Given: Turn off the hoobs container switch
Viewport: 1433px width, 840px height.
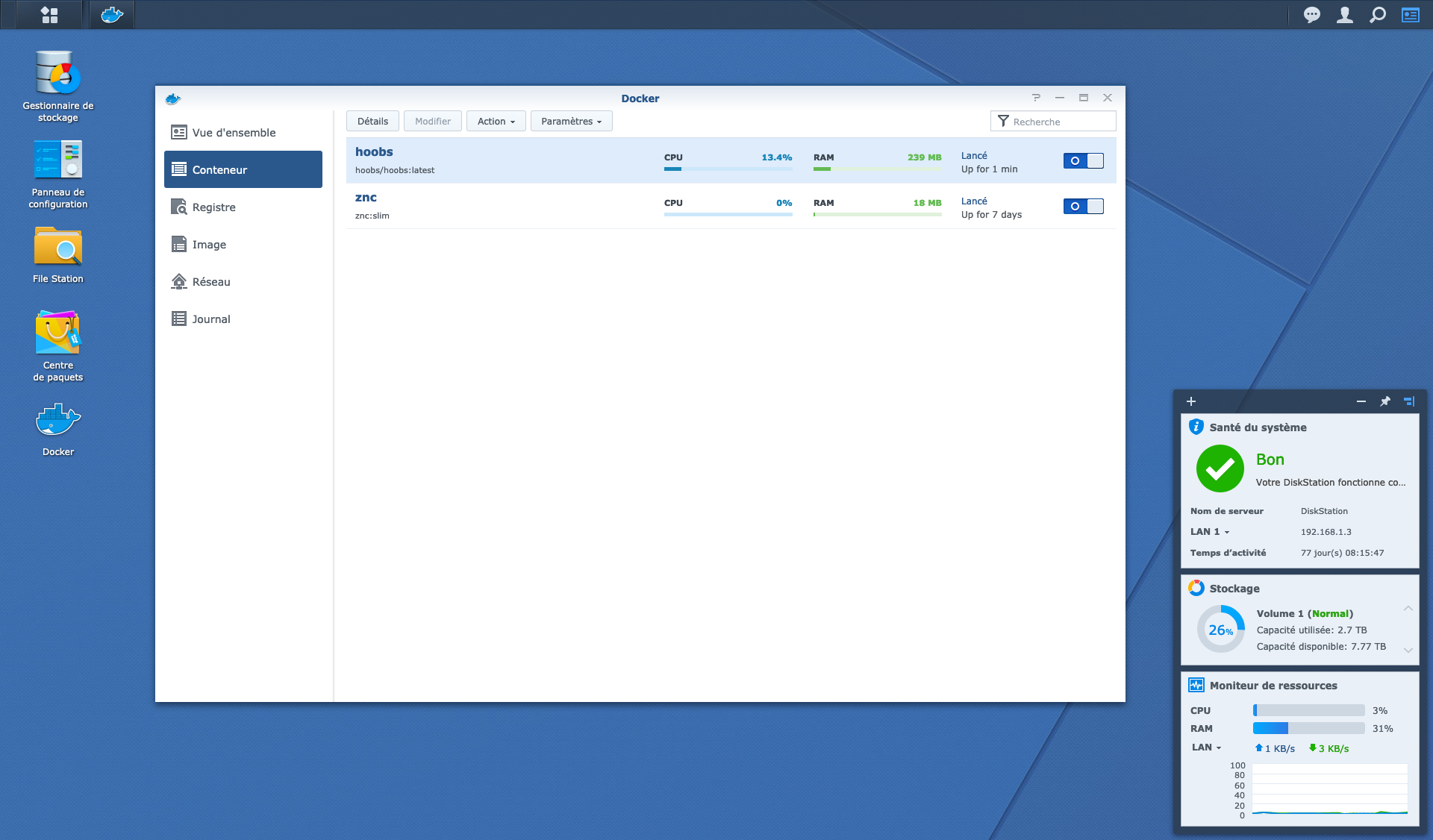Looking at the screenshot, I should pyautogui.click(x=1083, y=160).
